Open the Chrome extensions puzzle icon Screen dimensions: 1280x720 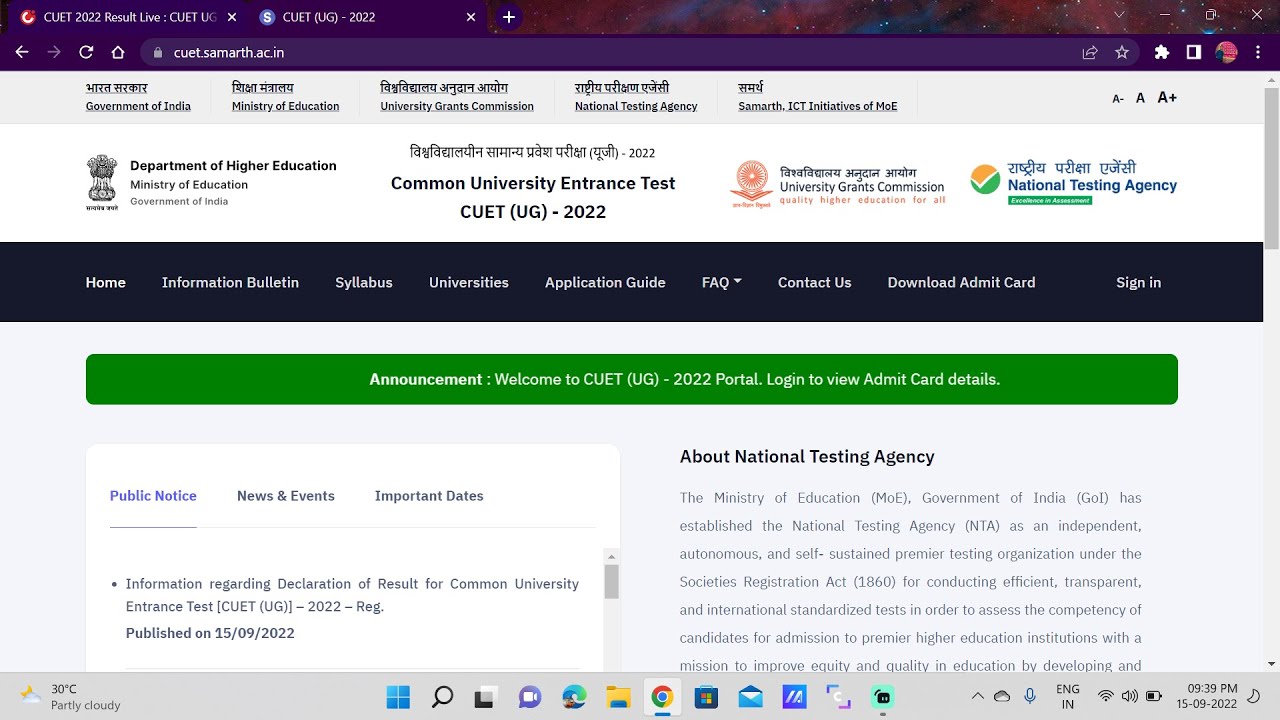(1162, 52)
